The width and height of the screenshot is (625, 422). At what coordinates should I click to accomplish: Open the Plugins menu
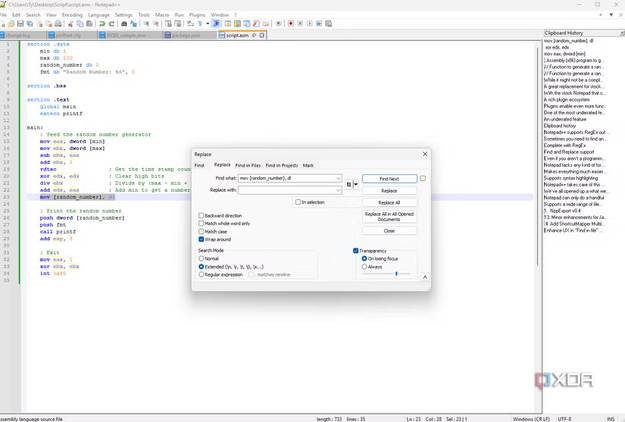(x=197, y=15)
